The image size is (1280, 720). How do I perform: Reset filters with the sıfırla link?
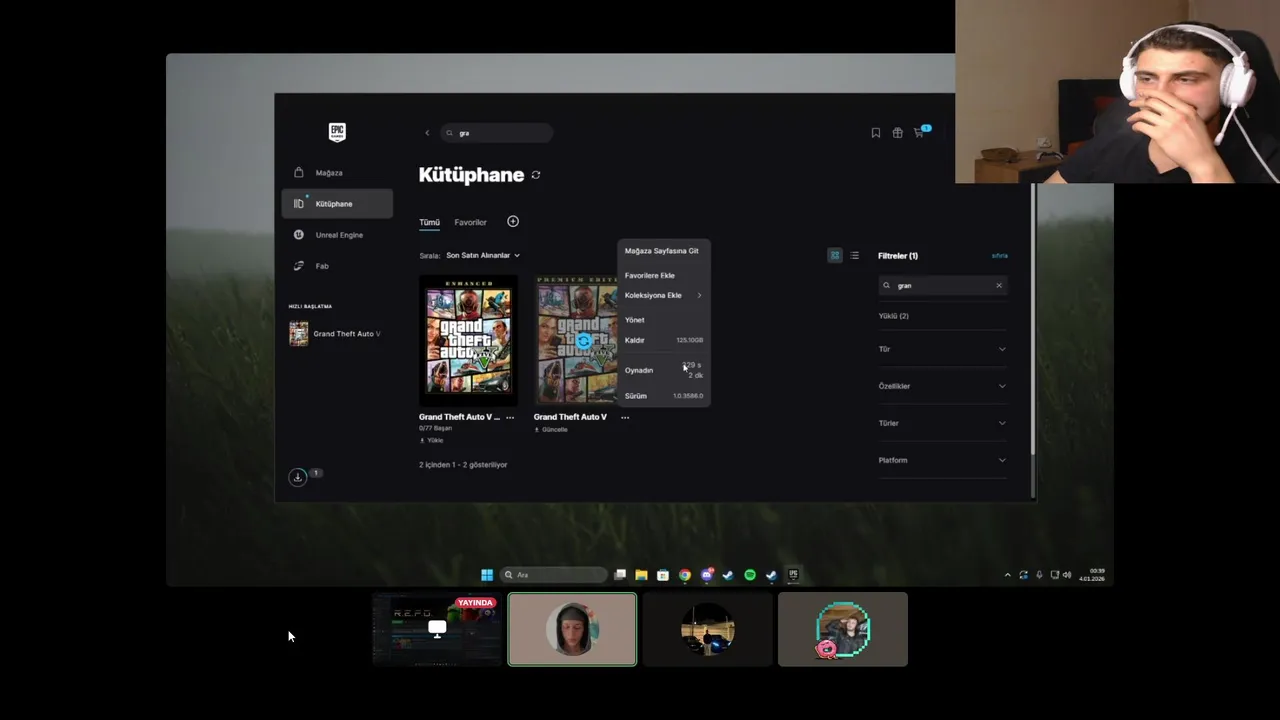coord(999,256)
